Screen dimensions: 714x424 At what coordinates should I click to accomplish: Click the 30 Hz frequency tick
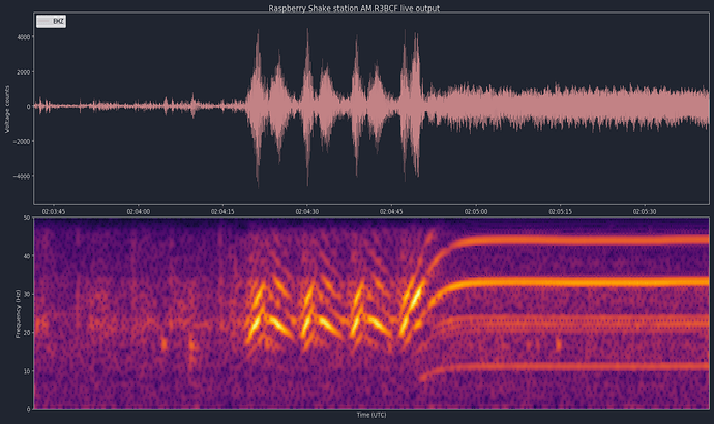pyautogui.click(x=27, y=295)
